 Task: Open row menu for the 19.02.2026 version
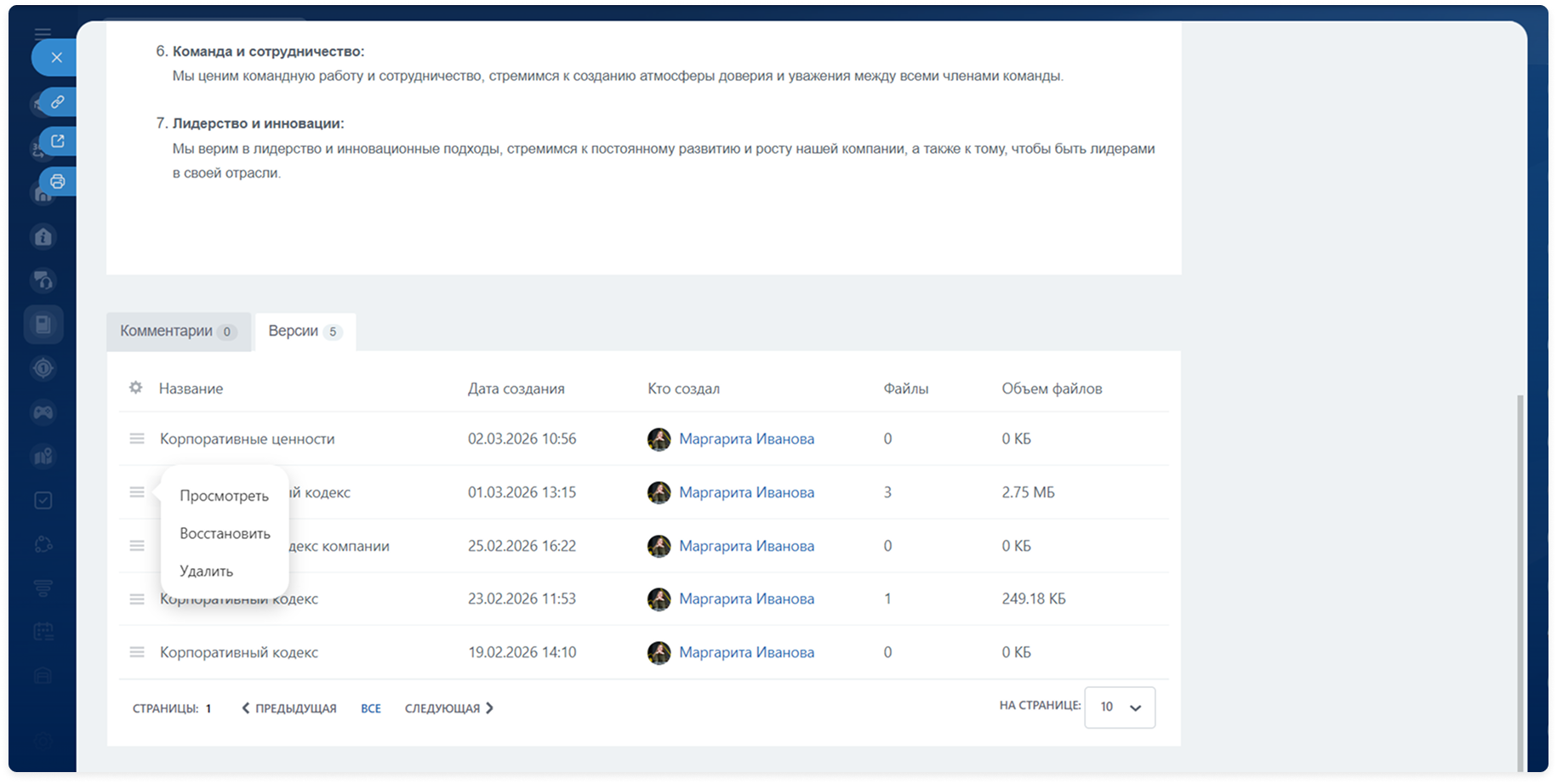[136, 652]
